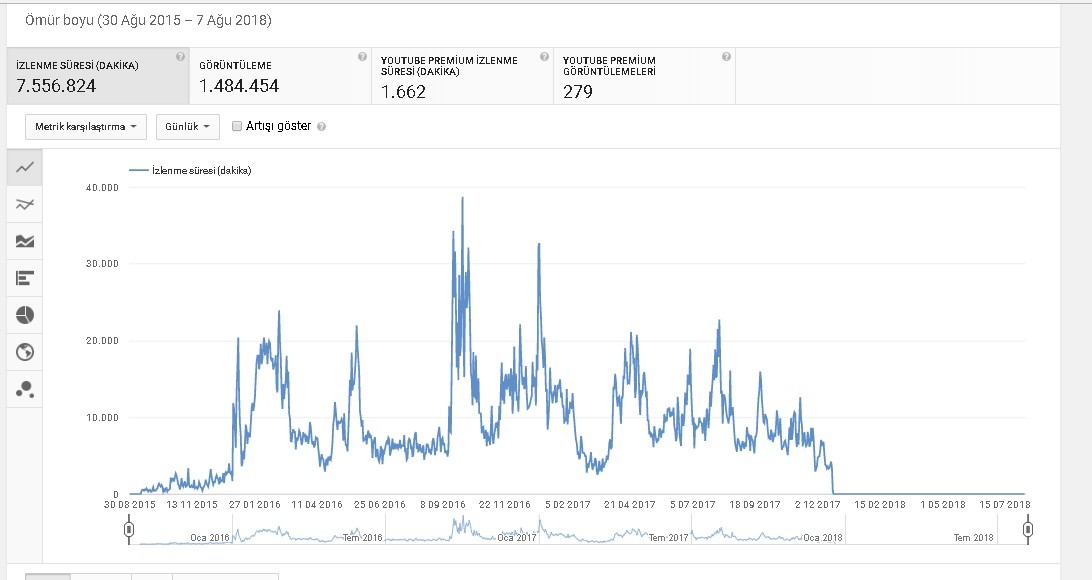This screenshot has width=1092, height=580.
Task: Grab the left date range slider handle
Action: tap(129, 530)
